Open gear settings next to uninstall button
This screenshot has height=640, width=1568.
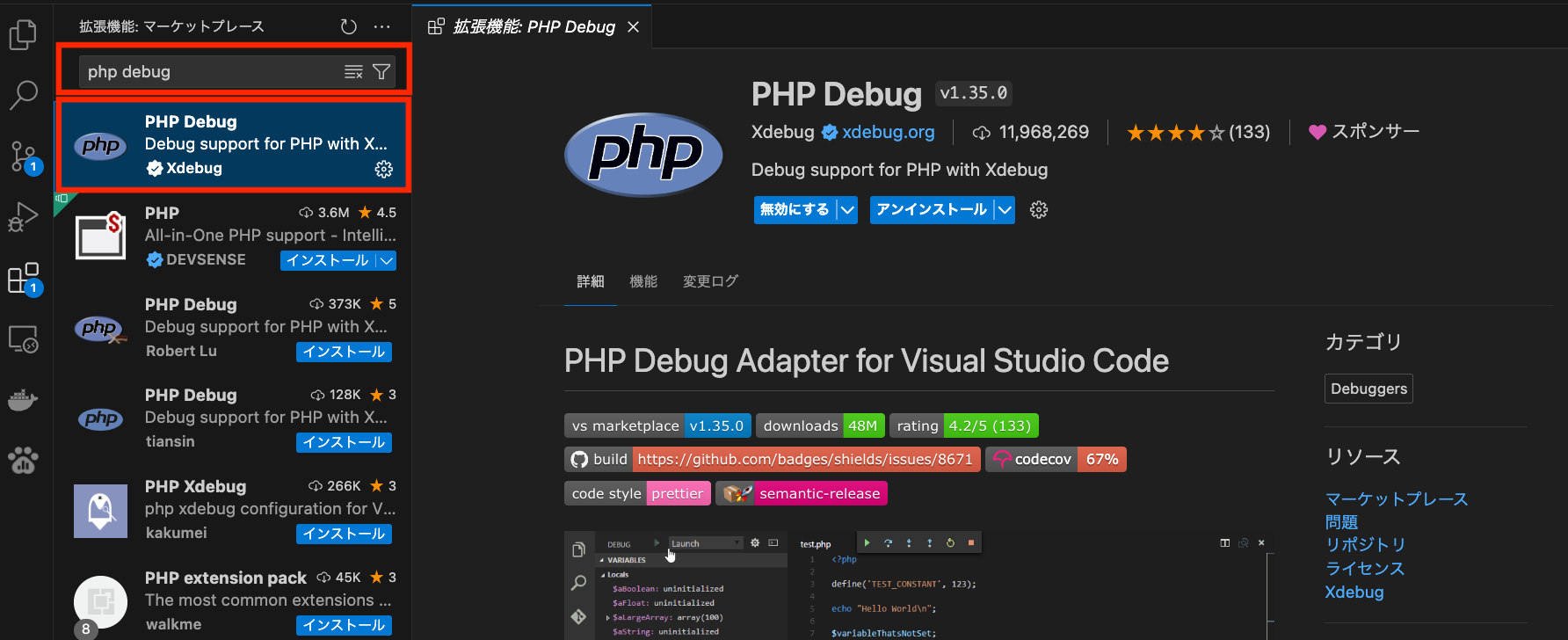[1039, 210]
